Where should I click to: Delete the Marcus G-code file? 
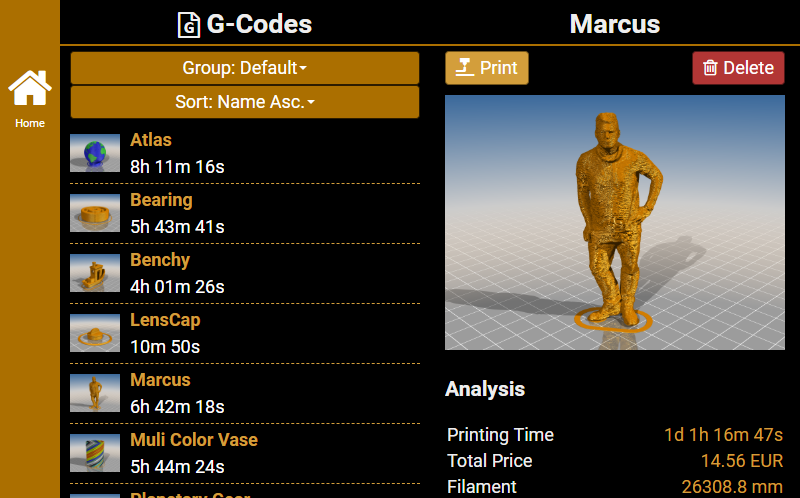pos(738,68)
